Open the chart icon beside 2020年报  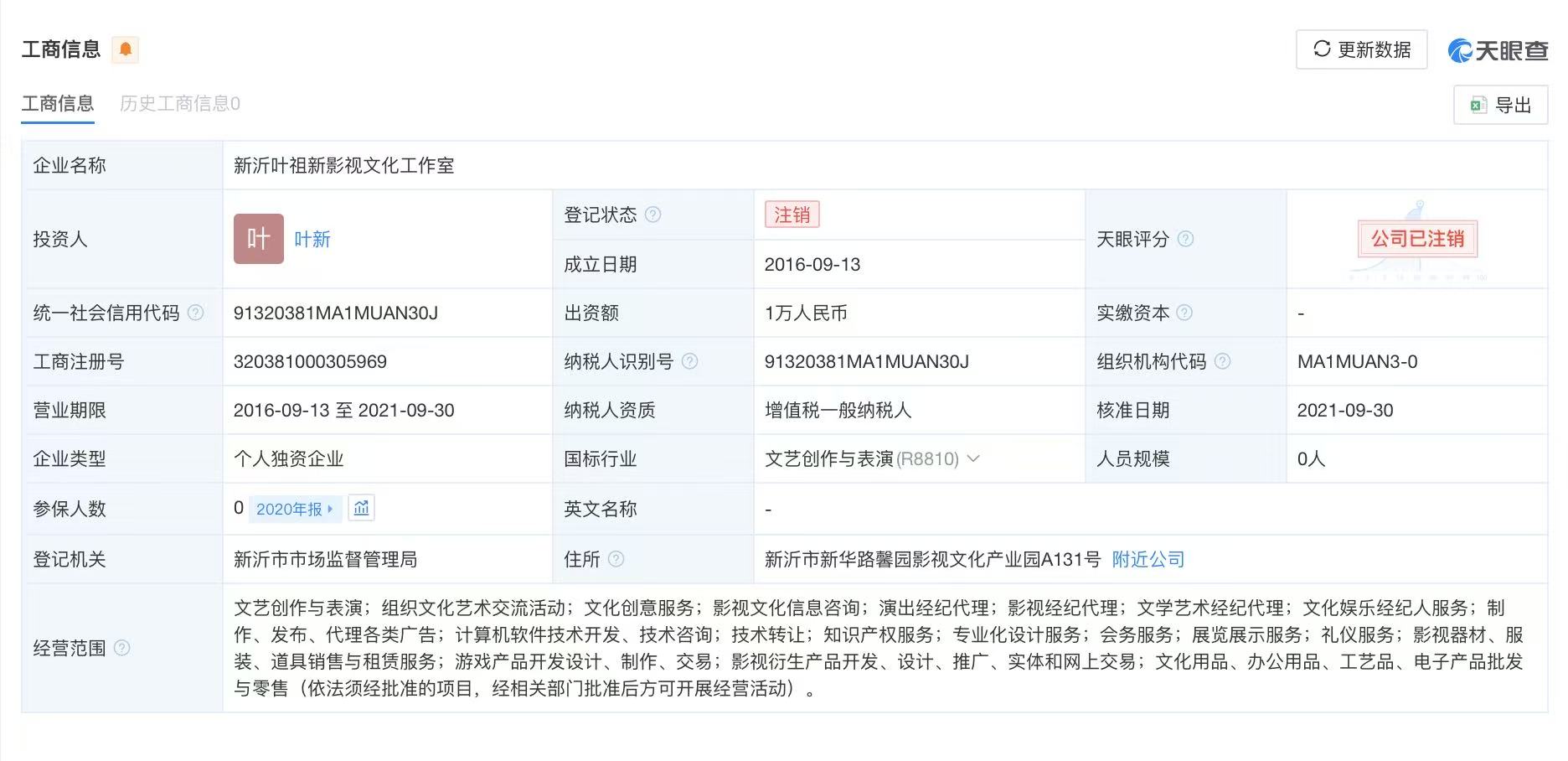pos(361,508)
